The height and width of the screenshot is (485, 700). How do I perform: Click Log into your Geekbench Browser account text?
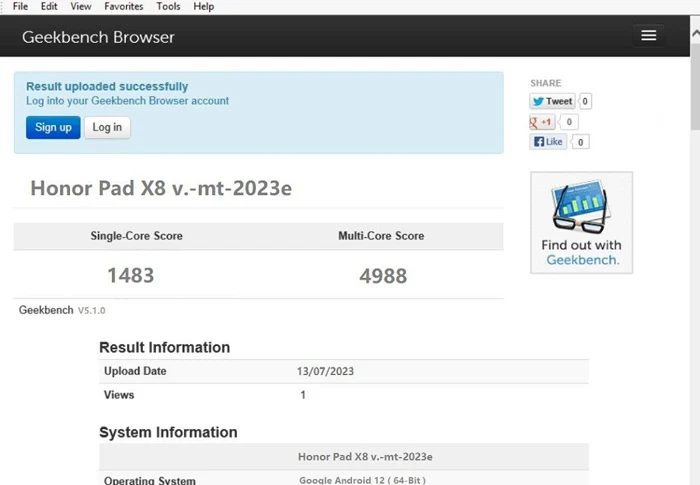[x=127, y=101]
